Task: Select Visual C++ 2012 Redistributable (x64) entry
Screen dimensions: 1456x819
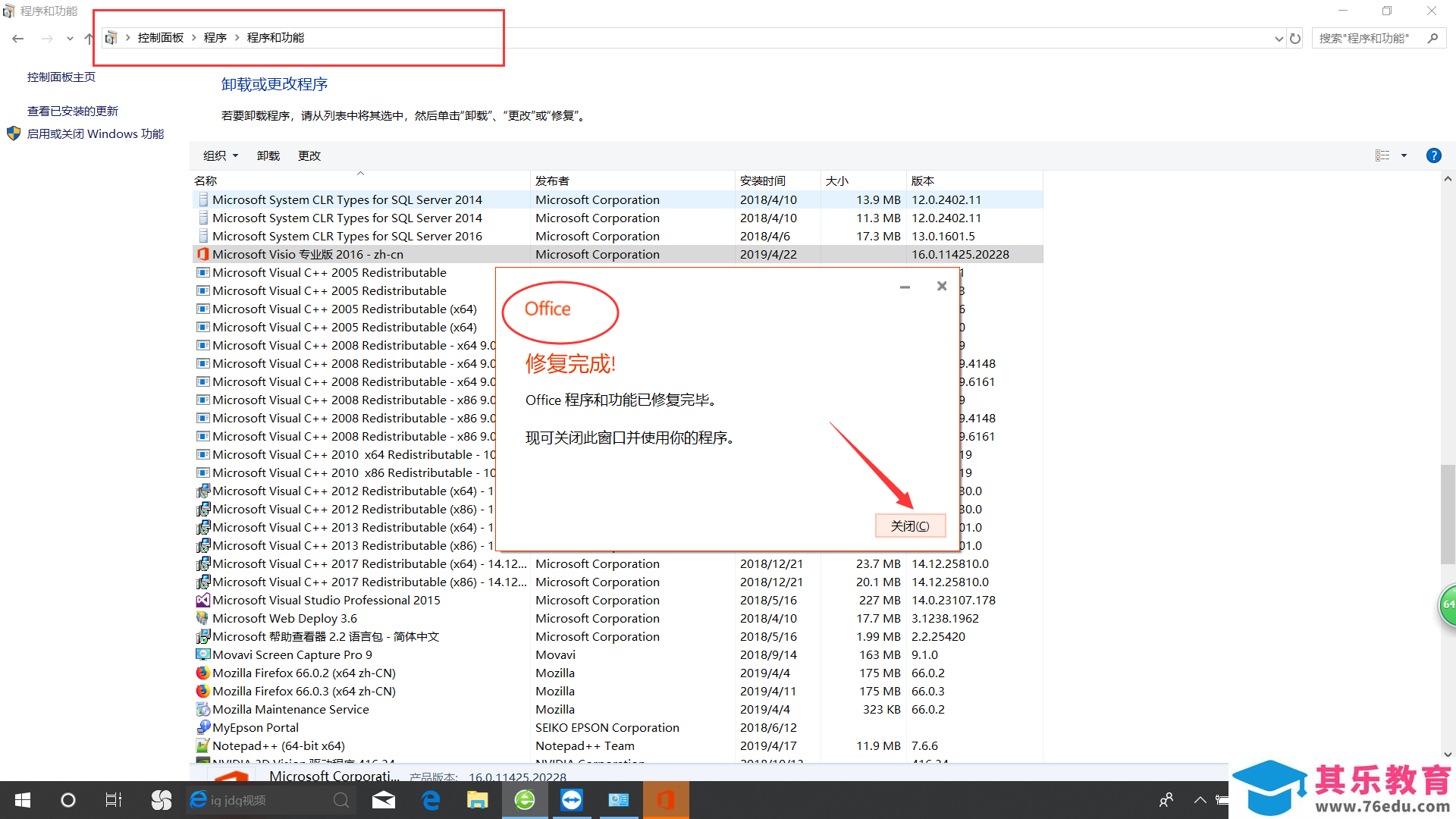Action: 344,491
